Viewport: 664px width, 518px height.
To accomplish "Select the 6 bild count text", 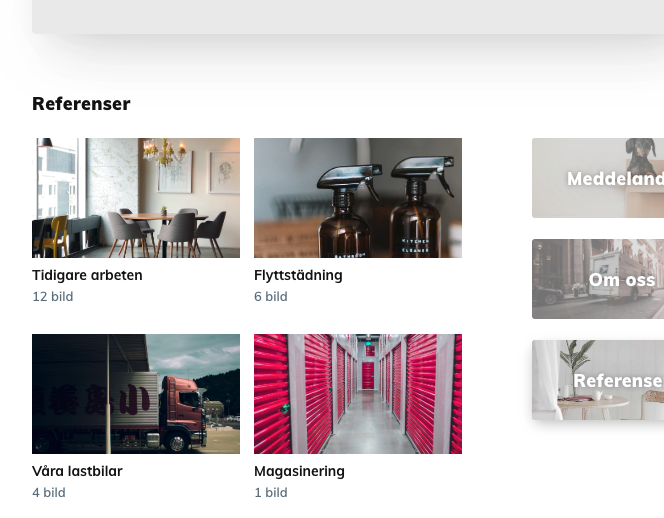I will tap(271, 296).
